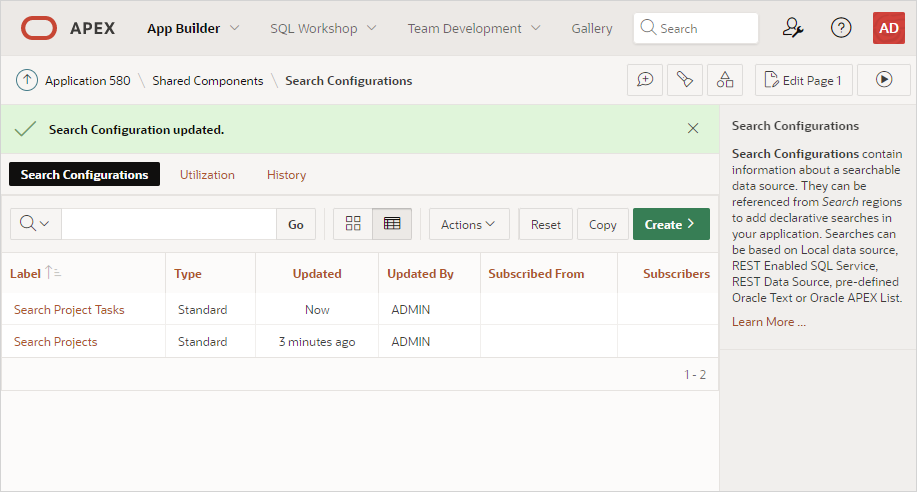The height and width of the screenshot is (492, 917).
Task: Open the Feedback comment icon button
Action: pos(645,80)
